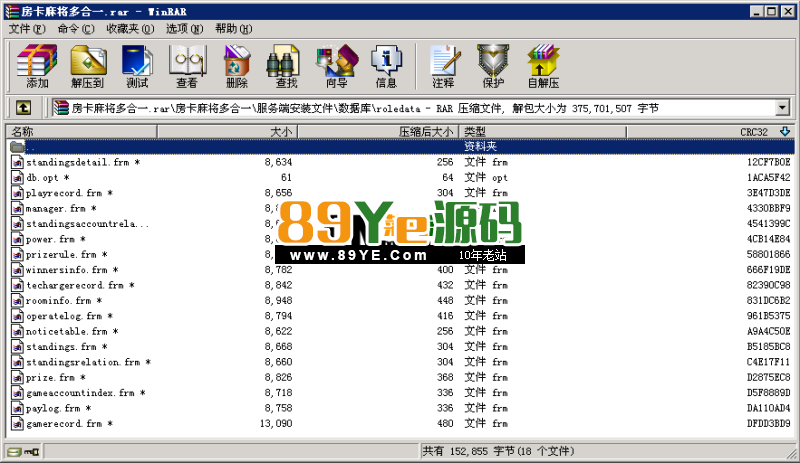Screen dimensions: 800x463
Task: Click the Extract To (解压到) toolbar icon
Action: click(88, 66)
